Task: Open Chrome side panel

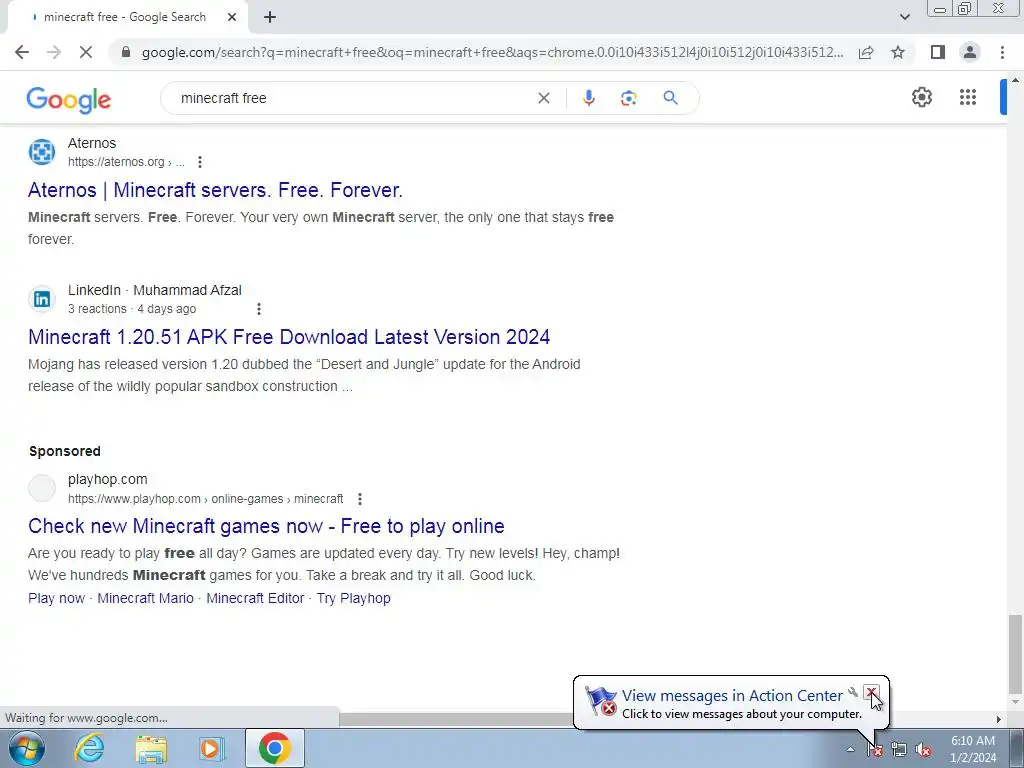Action: click(938, 52)
